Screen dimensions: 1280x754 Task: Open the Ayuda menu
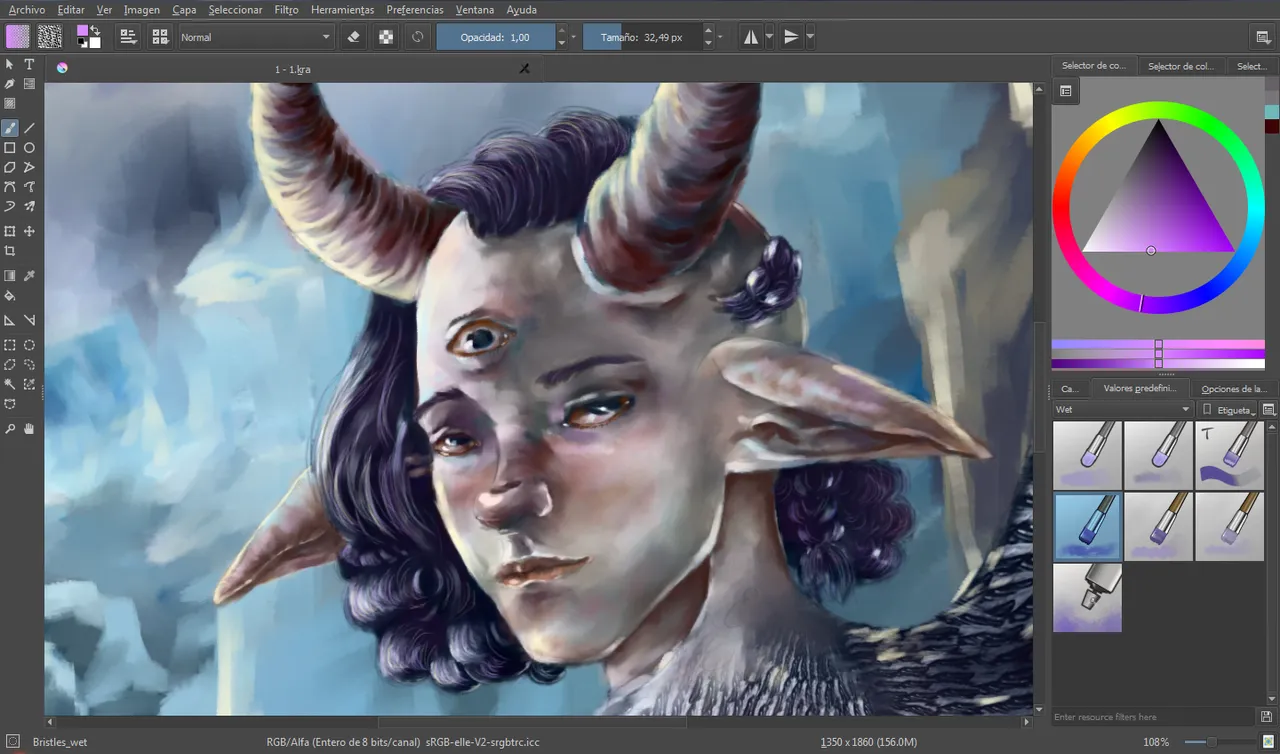pyautogui.click(x=521, y=9)
